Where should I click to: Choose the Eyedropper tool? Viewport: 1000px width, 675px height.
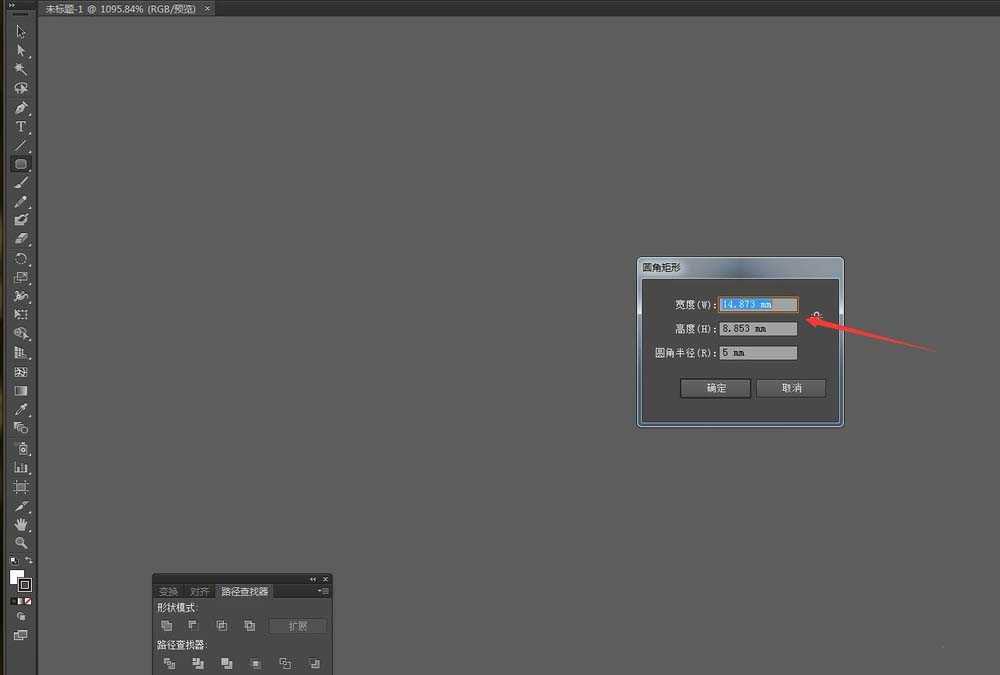(20, 409)
